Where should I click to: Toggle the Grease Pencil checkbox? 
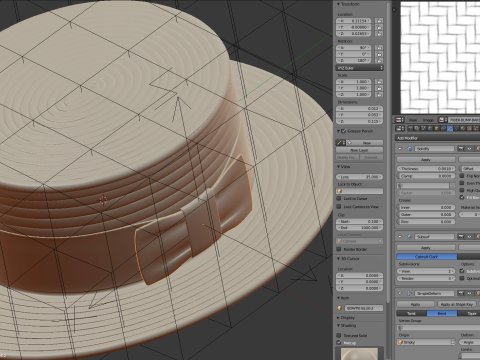pos(344,131)
